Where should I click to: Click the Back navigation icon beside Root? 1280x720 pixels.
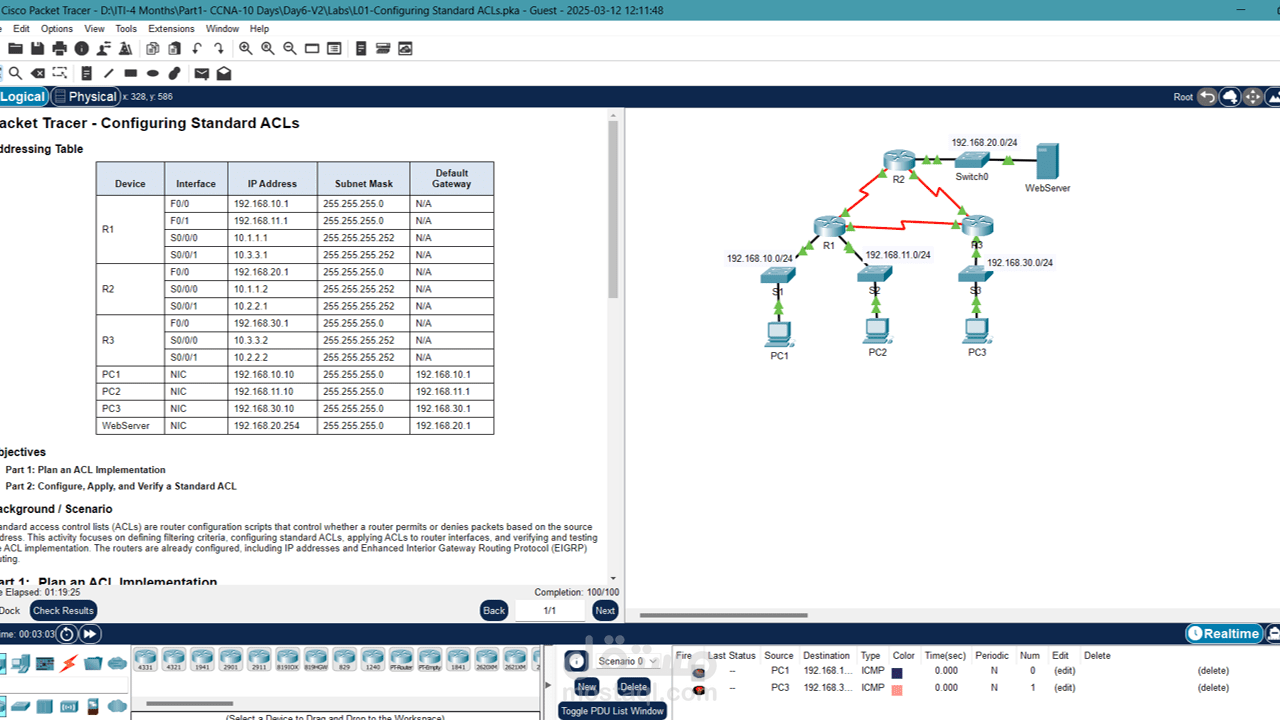pyautogui.click(x=1208, y=97)
